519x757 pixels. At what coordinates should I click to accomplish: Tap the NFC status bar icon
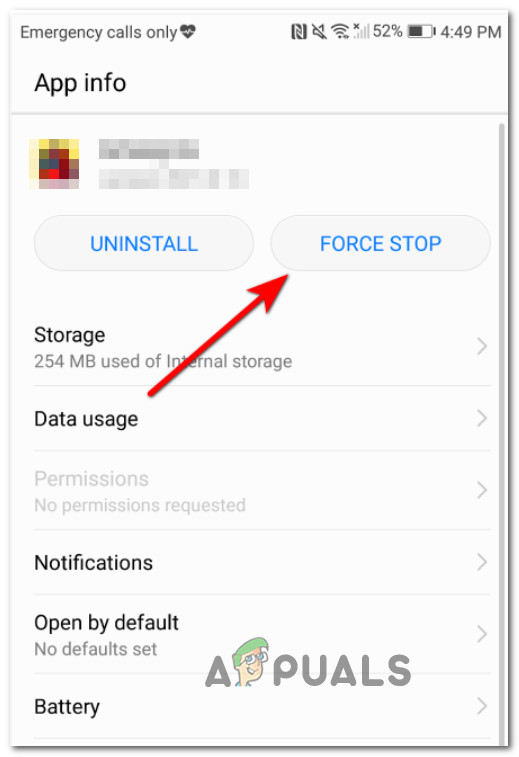coord(299,32)
